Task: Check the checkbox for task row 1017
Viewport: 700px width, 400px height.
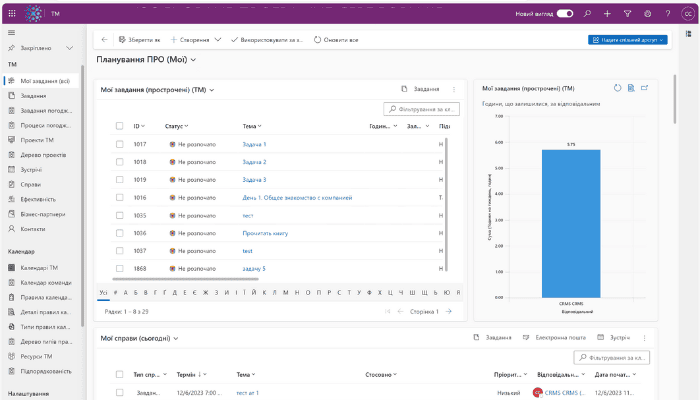Action: pos(118,144)
